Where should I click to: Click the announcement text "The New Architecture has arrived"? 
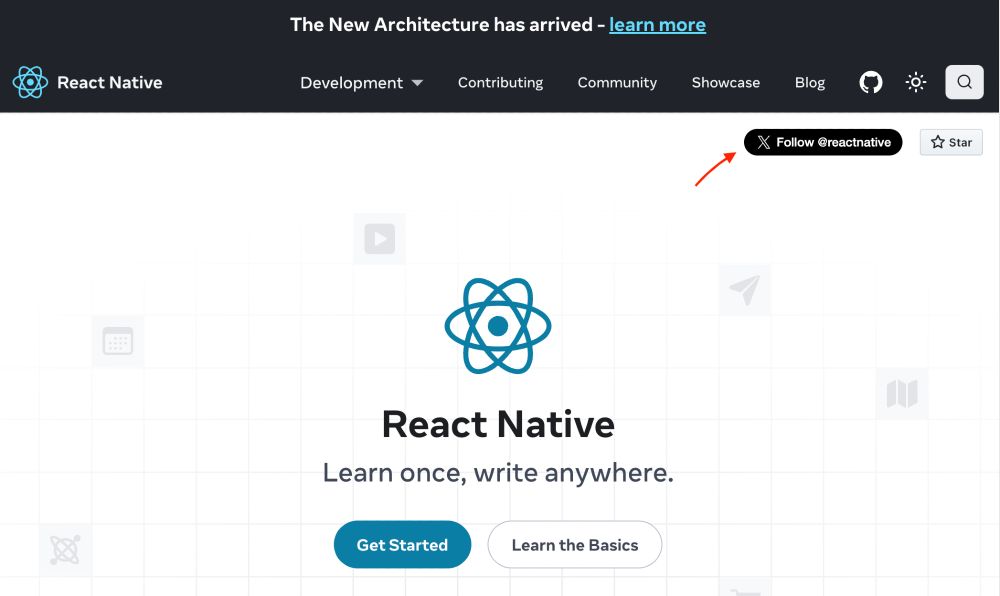pyautogui.click(x=441, y=25)
